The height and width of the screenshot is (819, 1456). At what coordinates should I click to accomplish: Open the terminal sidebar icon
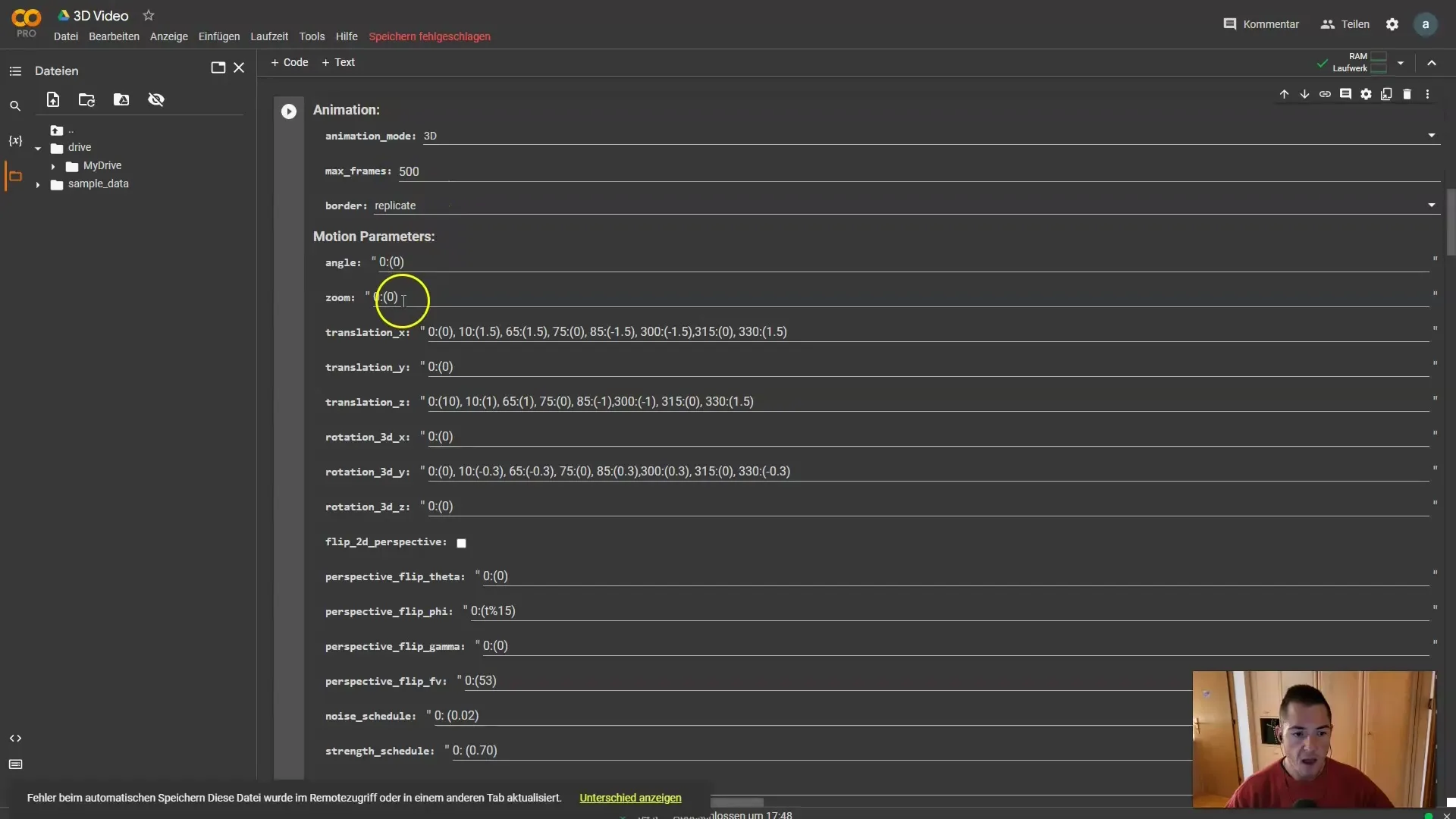15,764
